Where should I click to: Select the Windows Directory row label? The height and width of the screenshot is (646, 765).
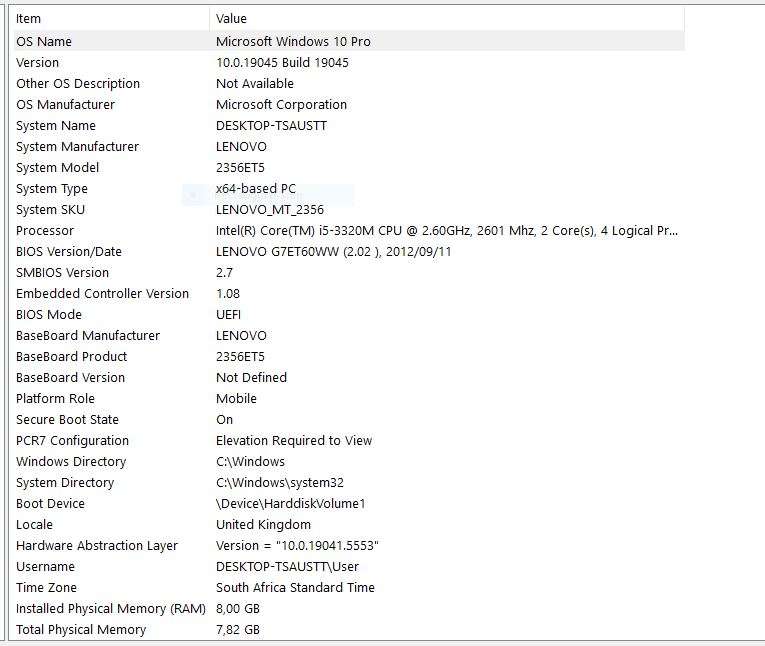[71, 461]
